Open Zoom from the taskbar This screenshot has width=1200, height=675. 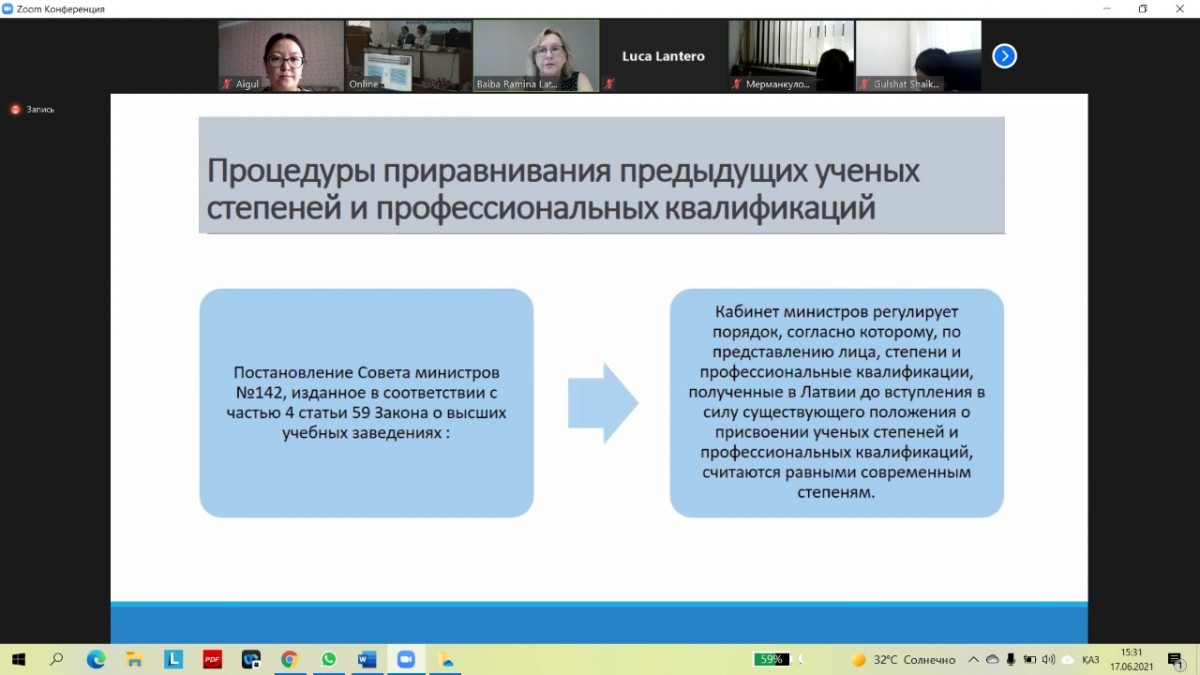tap(406, 659)
